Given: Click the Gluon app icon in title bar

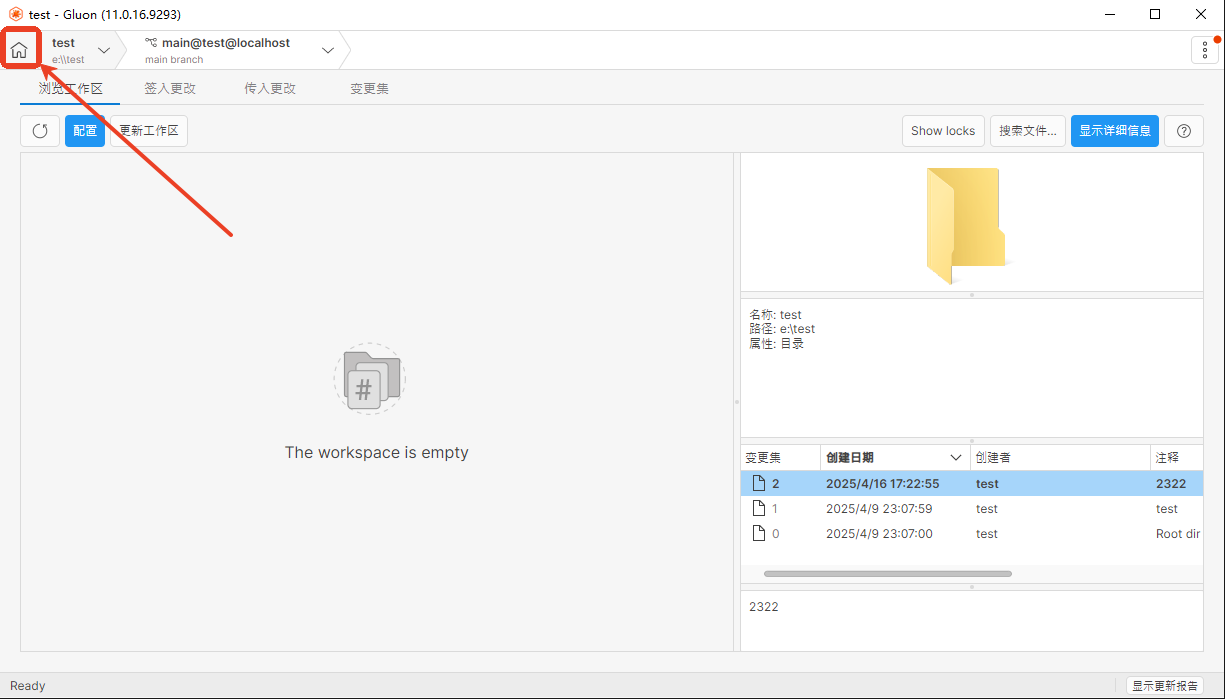Looking at the screenshot, I should click(x=15, y=15).
